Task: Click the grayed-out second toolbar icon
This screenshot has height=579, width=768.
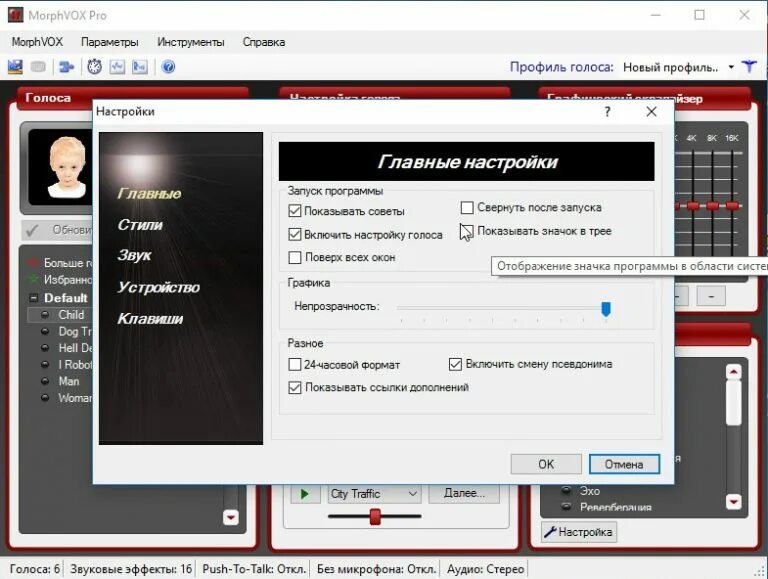Action: pos(38,67)
